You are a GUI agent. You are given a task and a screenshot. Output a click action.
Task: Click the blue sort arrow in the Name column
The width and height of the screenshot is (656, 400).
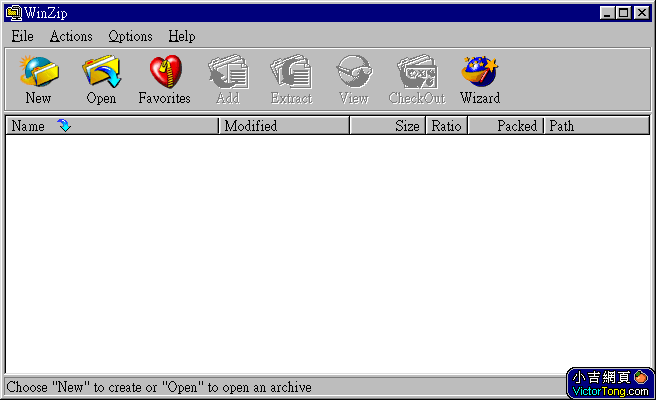click(x=64, y=125)
